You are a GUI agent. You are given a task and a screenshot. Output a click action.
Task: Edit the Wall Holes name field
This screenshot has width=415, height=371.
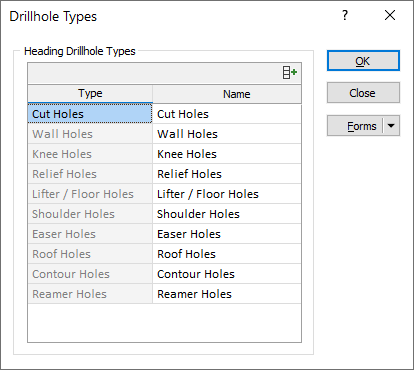[x=227, y=134]
